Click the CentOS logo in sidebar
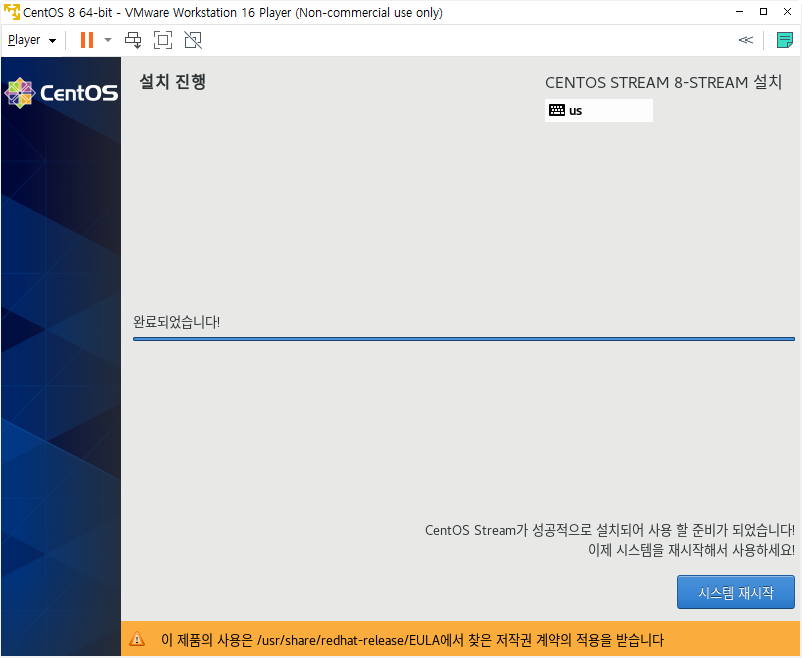Viewport: 802px width, 658px height. [61, 93]
